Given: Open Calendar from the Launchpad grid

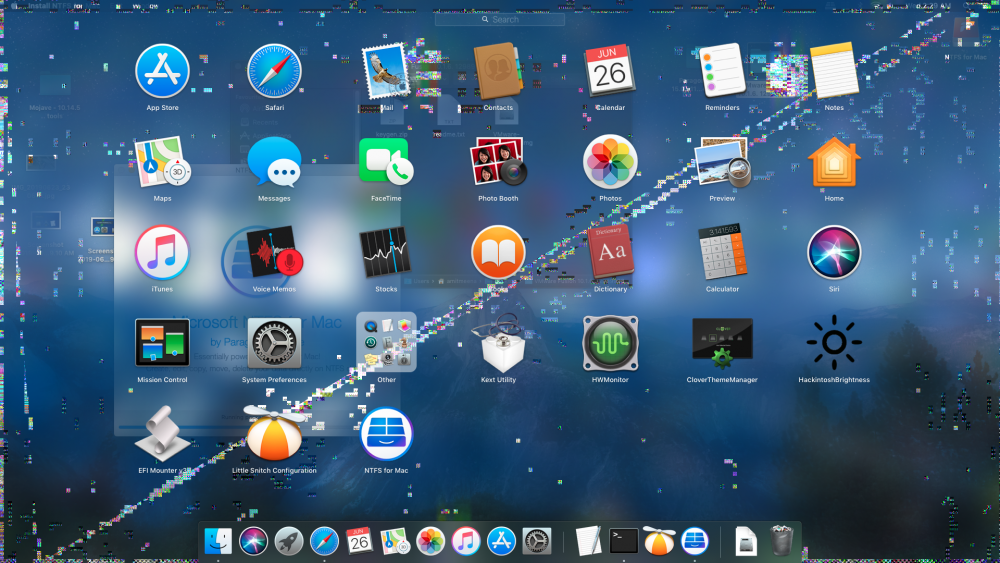Looking at the screenshot, I should (610, 71).
